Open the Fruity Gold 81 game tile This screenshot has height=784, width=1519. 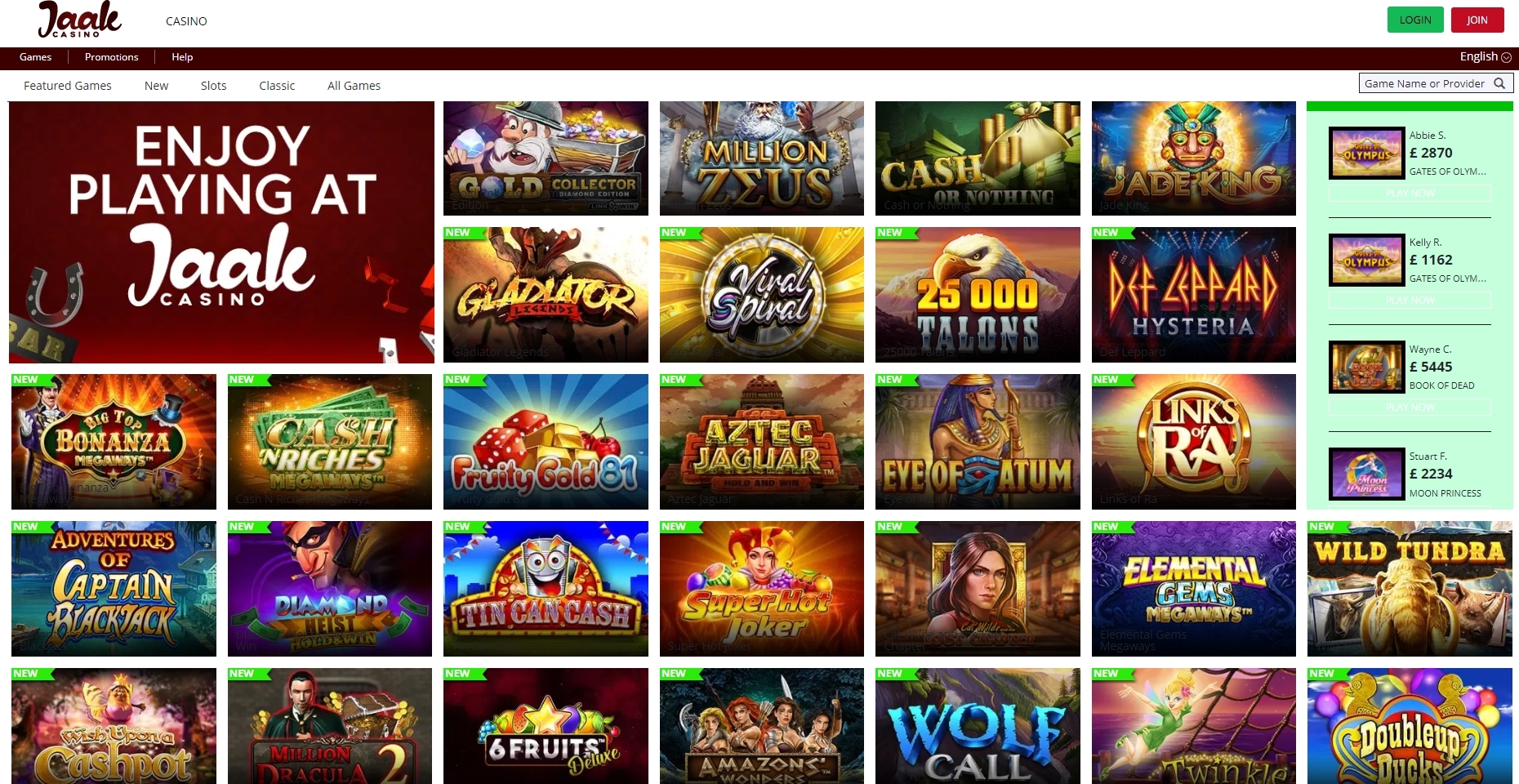tap(546, 442)
